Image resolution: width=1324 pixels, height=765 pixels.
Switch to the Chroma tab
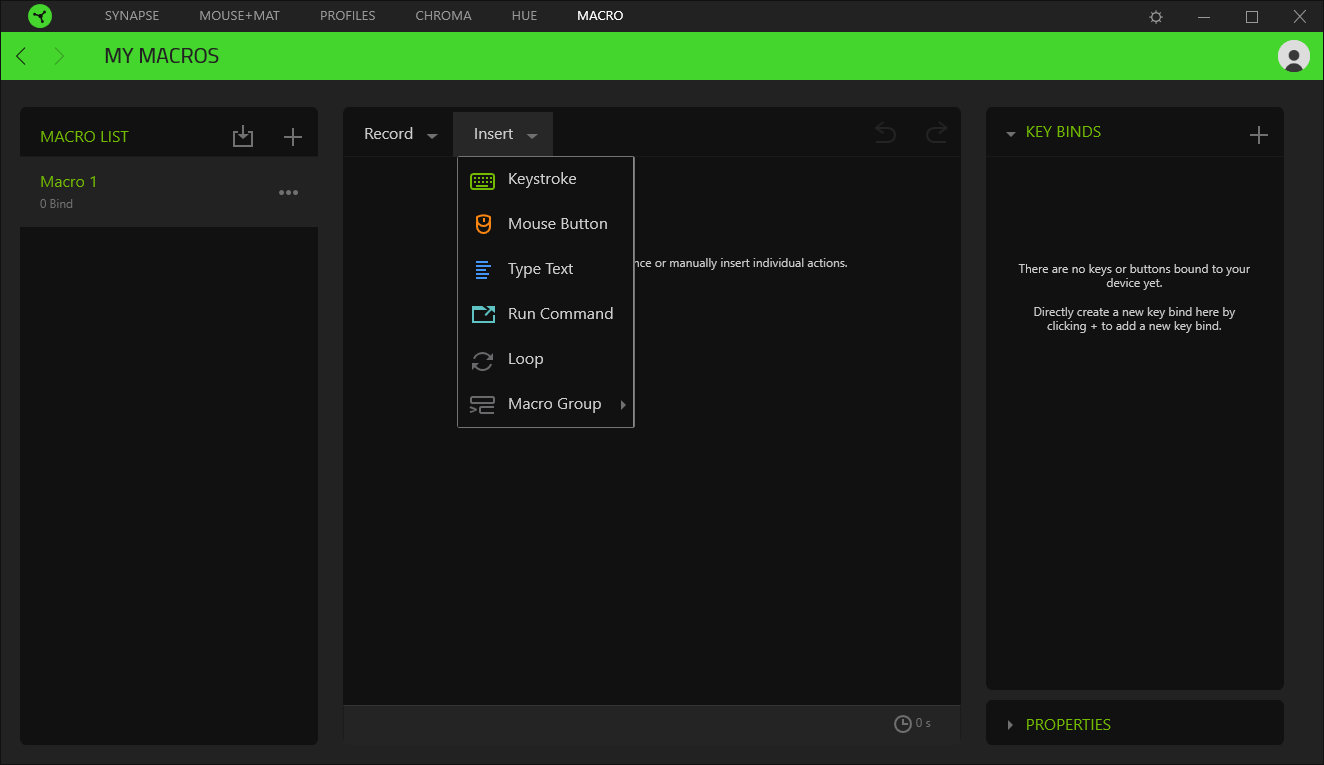pyautogui.click(x=443, y=16)
